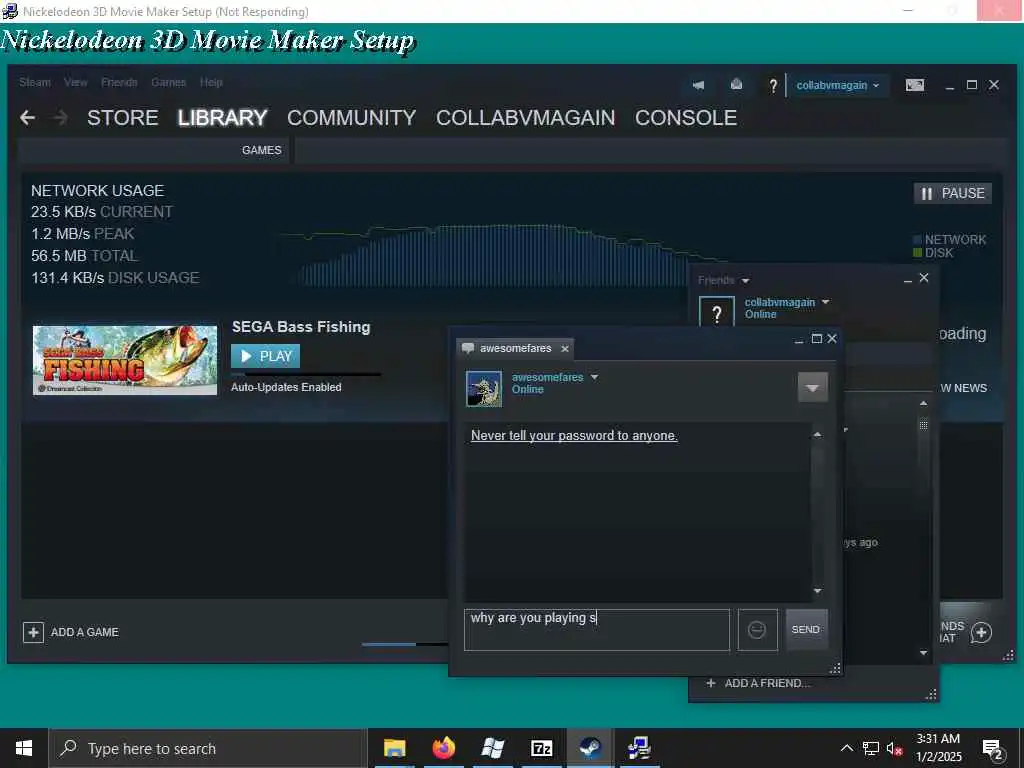Pause the current downloads
1024x768 pixels.
coord(953,193)
